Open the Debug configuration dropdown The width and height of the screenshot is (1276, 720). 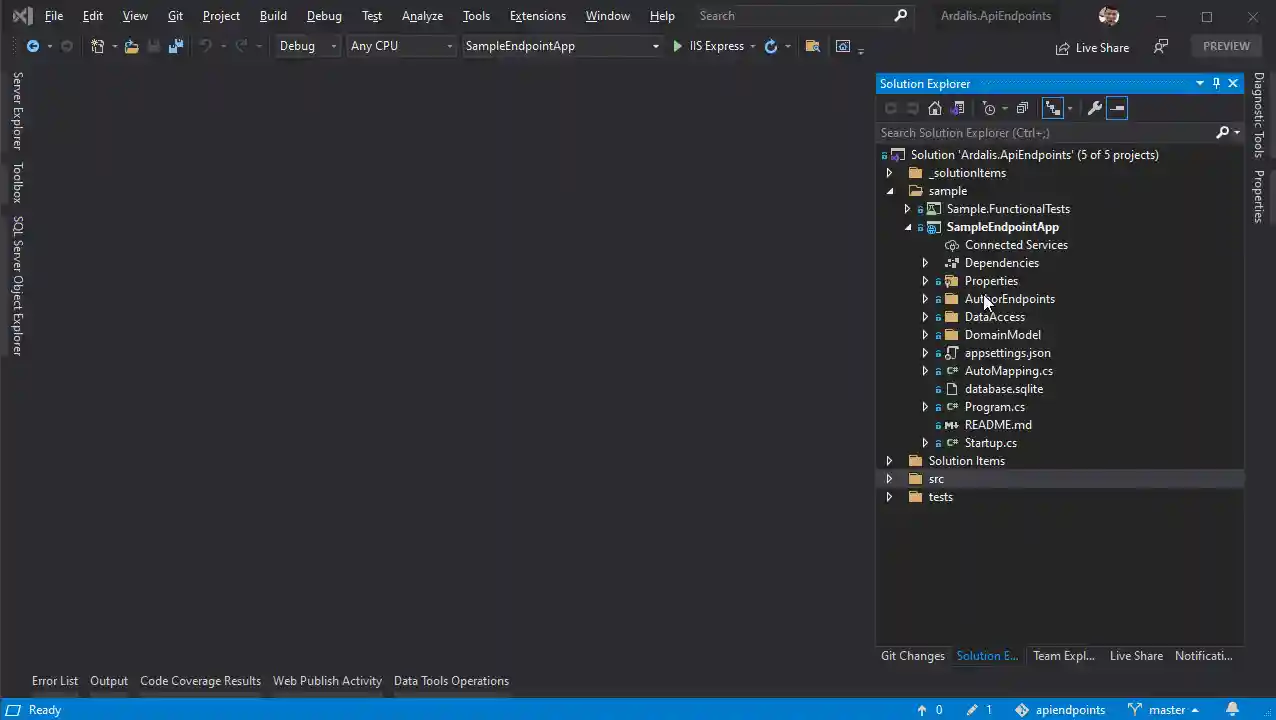pyautogui.click(x=308, y=46)
